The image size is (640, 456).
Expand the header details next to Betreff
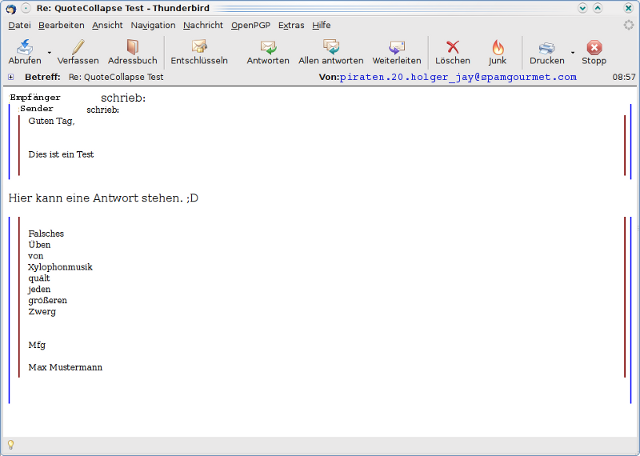(11, 77)
